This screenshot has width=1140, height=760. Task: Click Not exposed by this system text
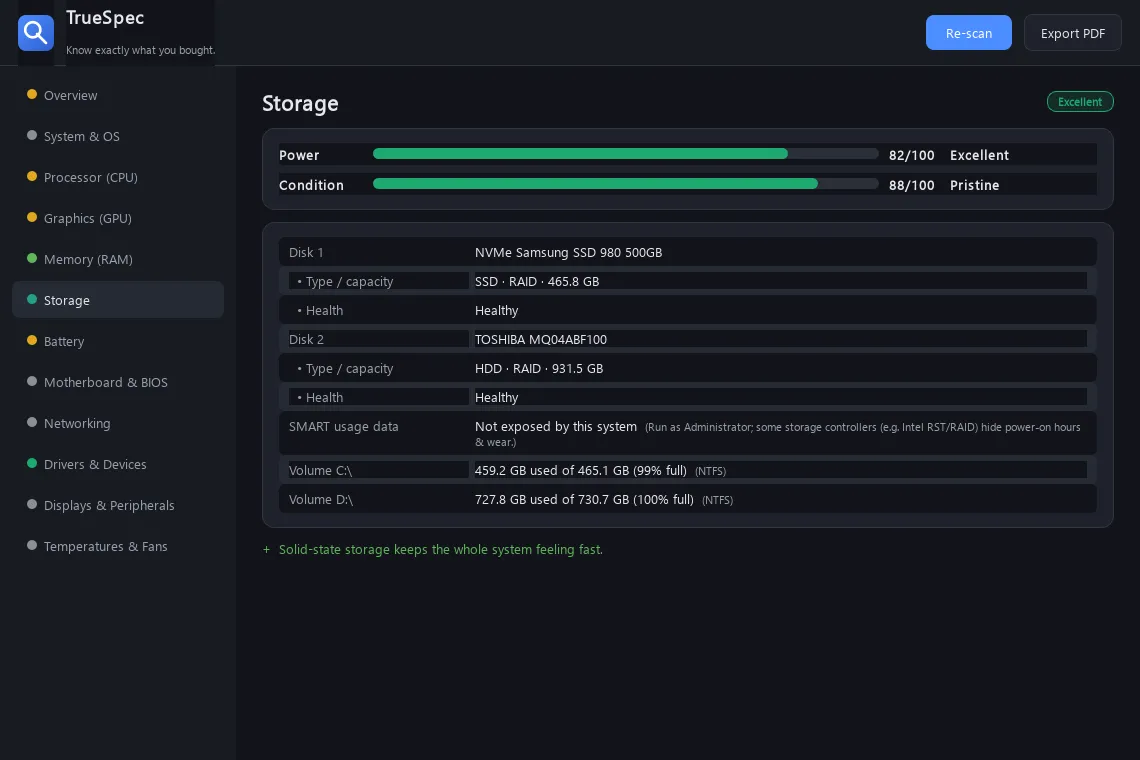click(x=555, y=426)
